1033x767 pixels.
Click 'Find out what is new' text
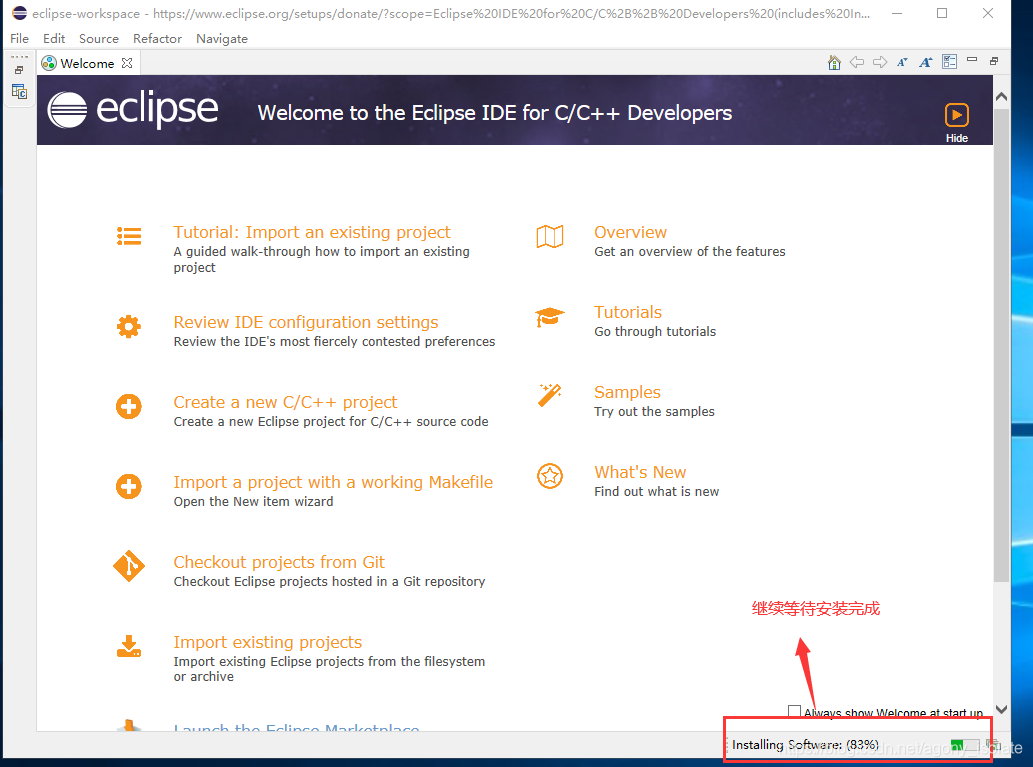(x=656, y=492)
